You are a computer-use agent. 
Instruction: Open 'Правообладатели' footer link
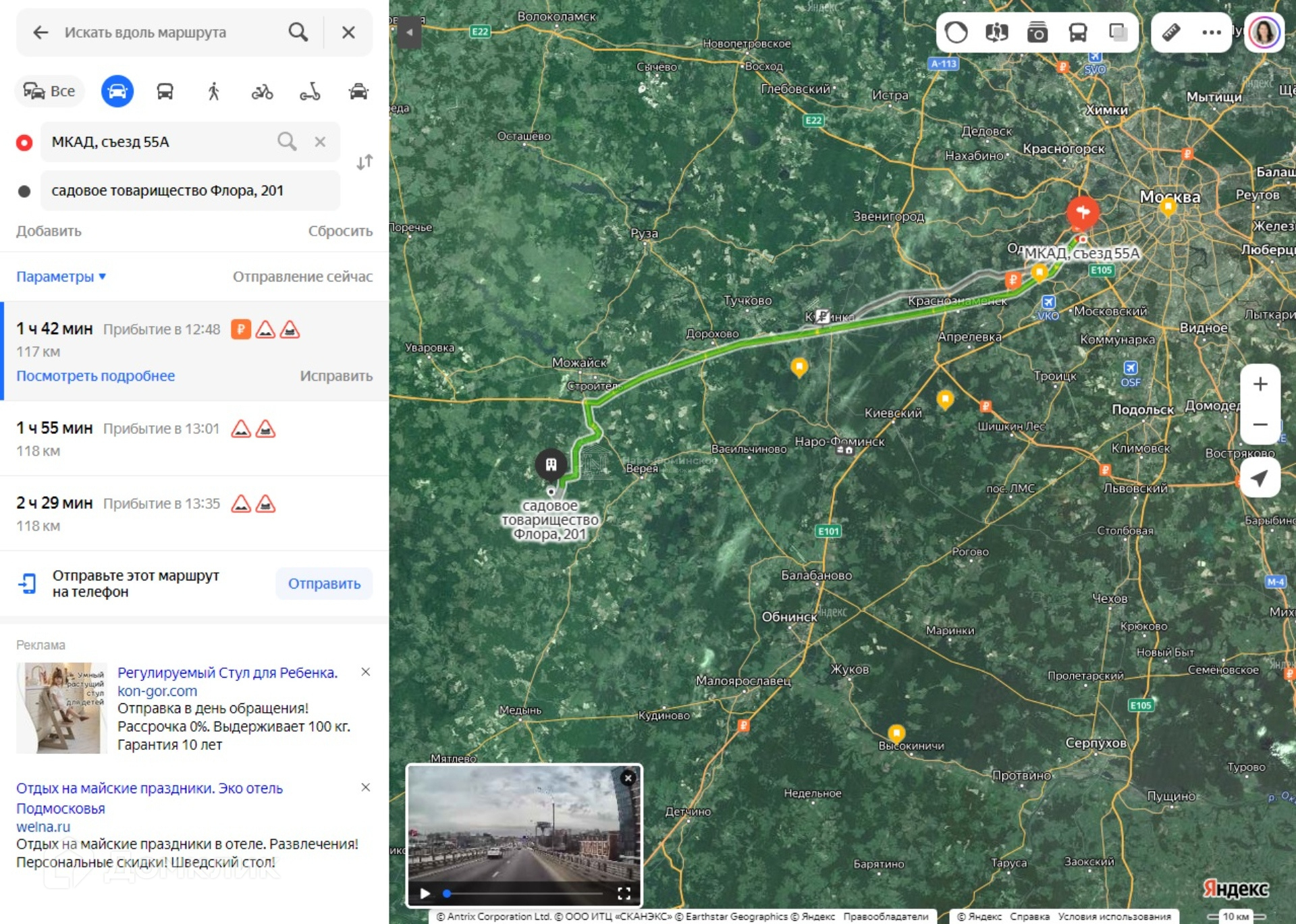coord(886,917)
